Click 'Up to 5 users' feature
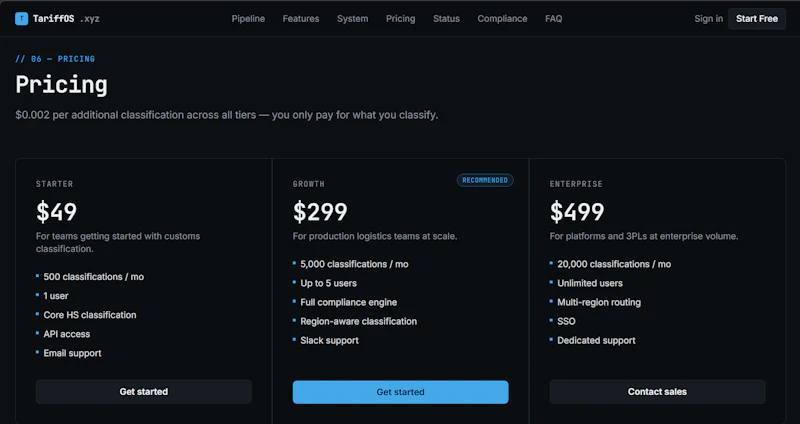 click(329, 283)
